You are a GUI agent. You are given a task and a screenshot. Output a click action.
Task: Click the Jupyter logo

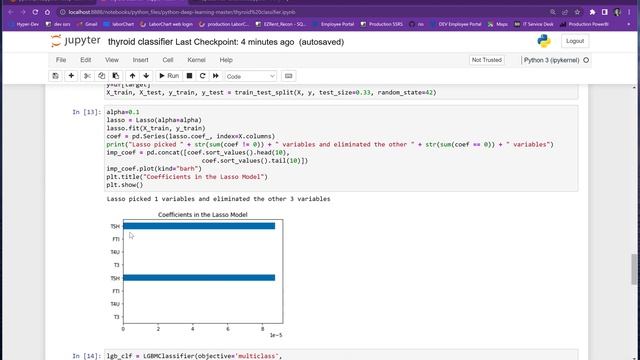coord(76,41)
